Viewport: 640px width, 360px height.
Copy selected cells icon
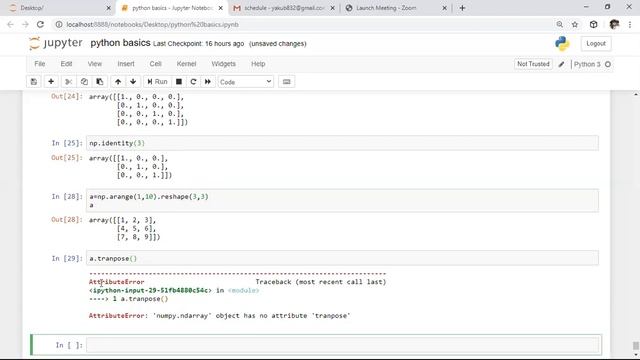point(84,82)
